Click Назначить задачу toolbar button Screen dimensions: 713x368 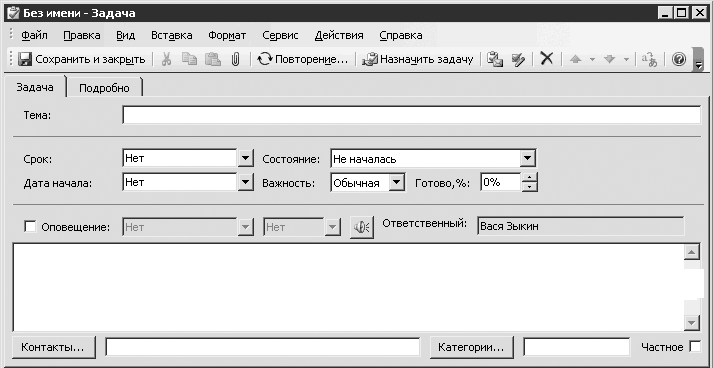pyautogui.click(x=418, y=59)
